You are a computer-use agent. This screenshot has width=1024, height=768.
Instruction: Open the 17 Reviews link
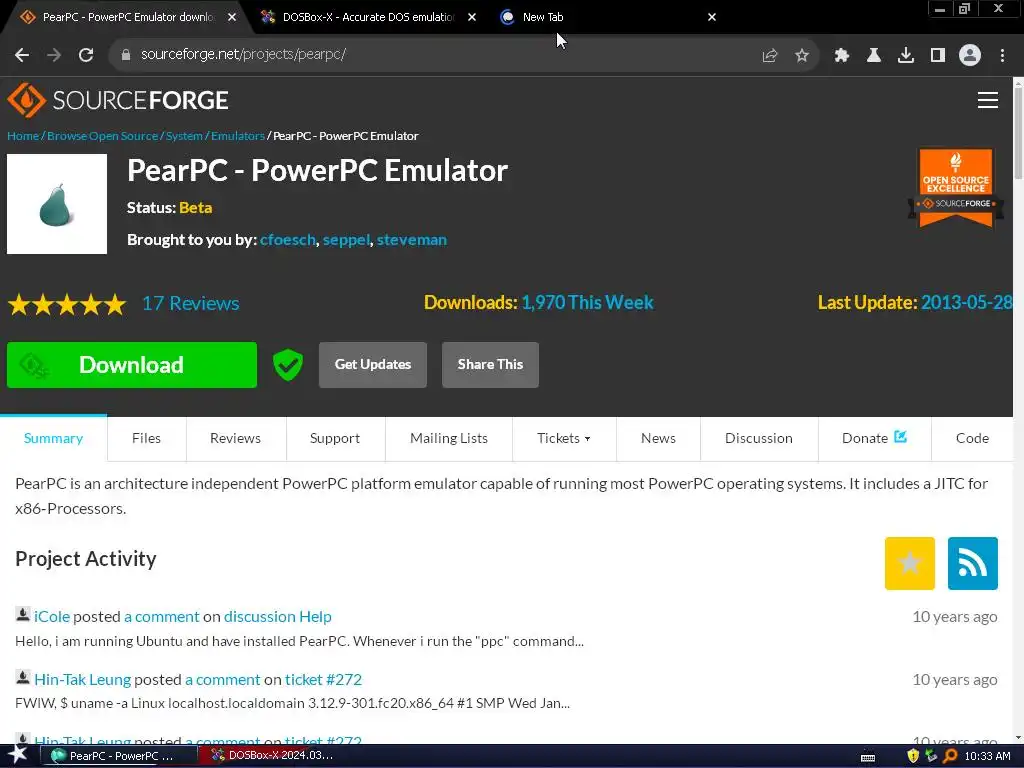(x=191, y=304)
